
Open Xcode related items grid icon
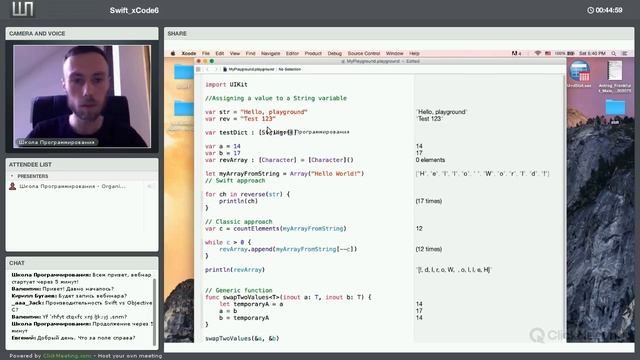click(198, 69)
